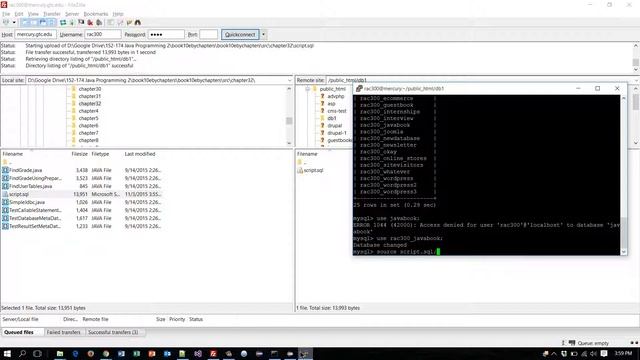
Task: Select FindGrade.java in local file list
Action: pos(25,170)
